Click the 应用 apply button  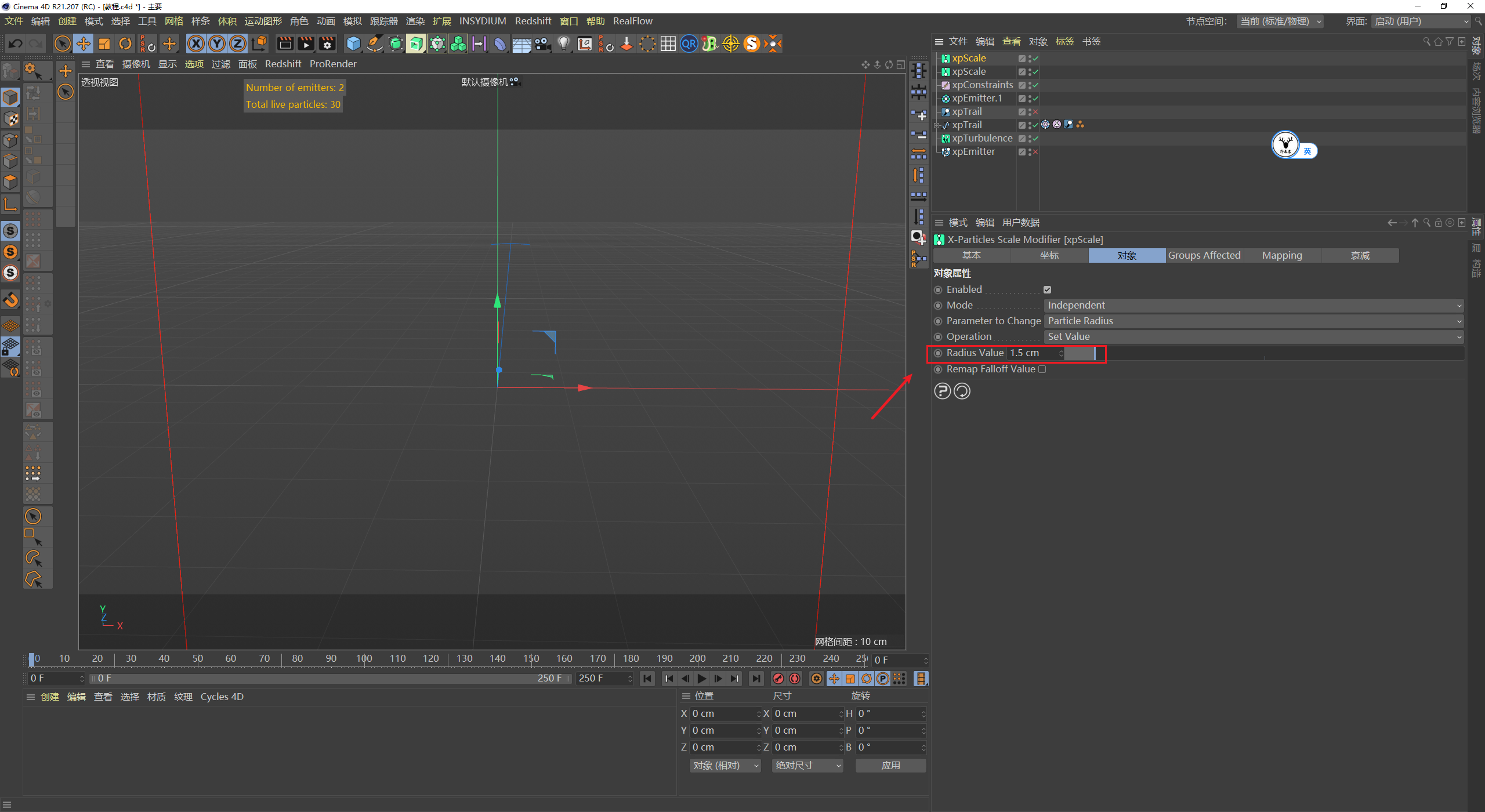[x=890, y=766]
